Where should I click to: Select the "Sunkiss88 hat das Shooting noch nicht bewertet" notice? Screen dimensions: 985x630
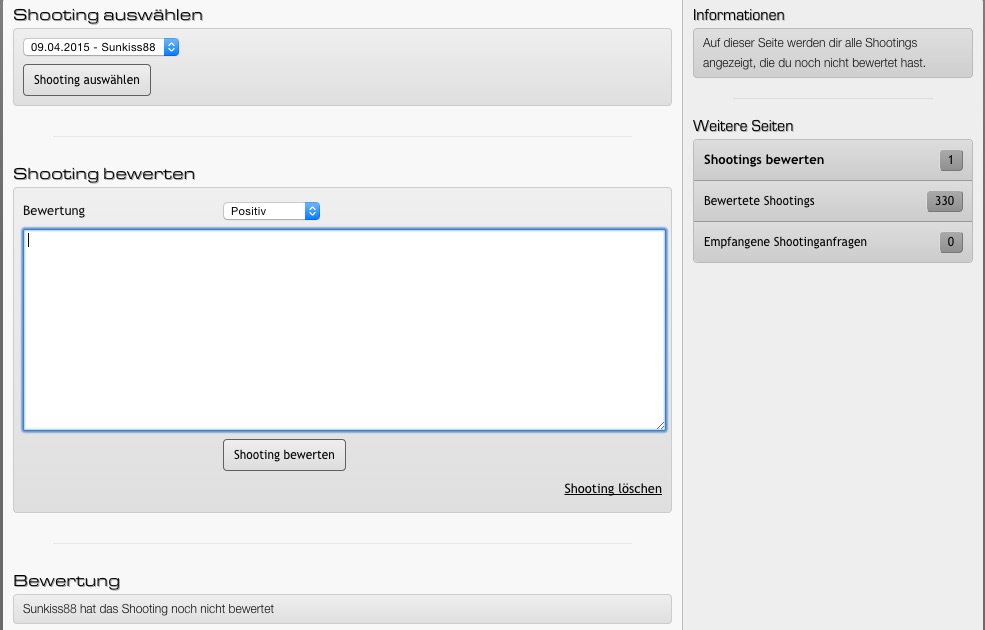point(342,608)
